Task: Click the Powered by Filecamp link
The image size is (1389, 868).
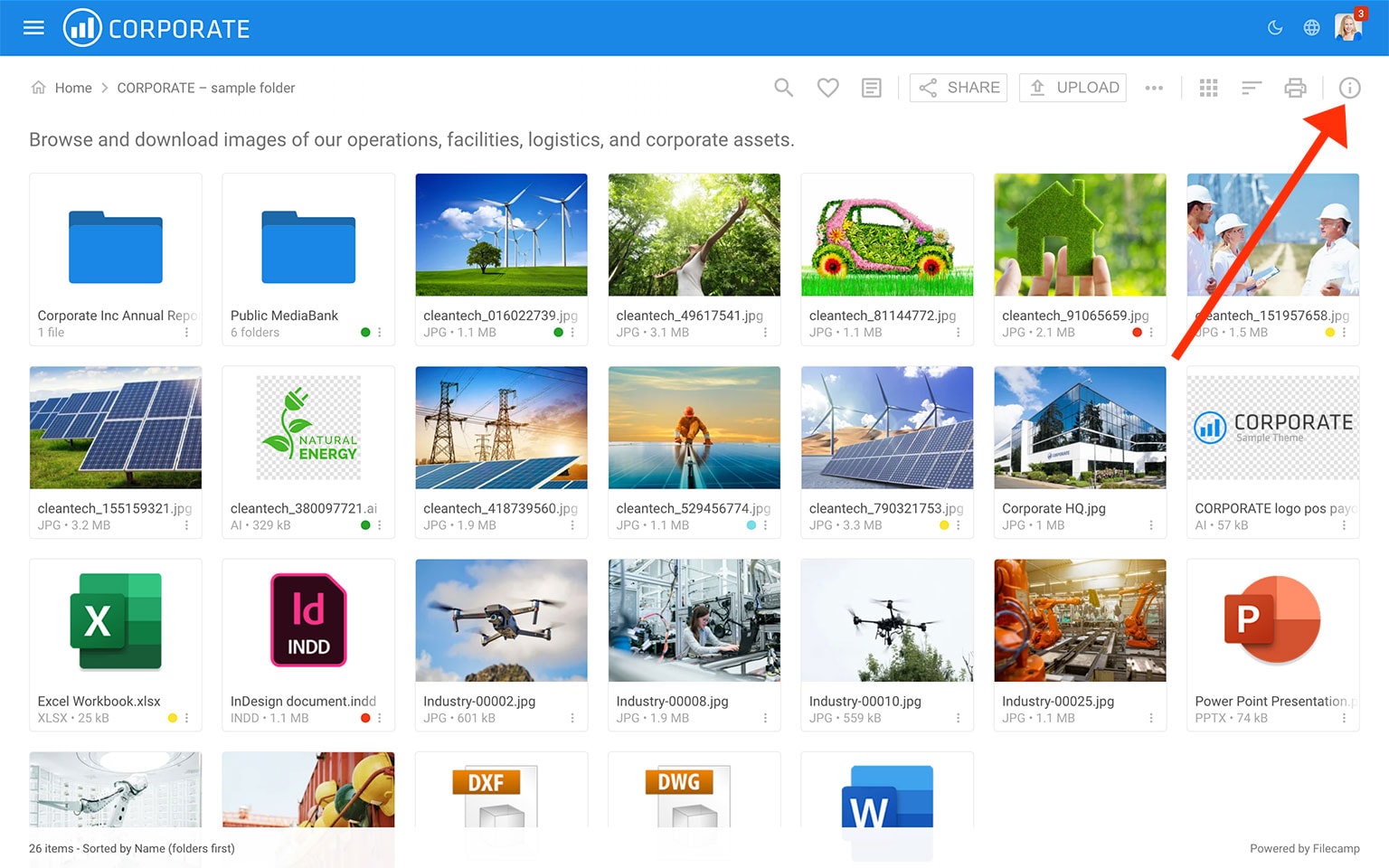Action: pyautogui.click(x=1304, y=848)
